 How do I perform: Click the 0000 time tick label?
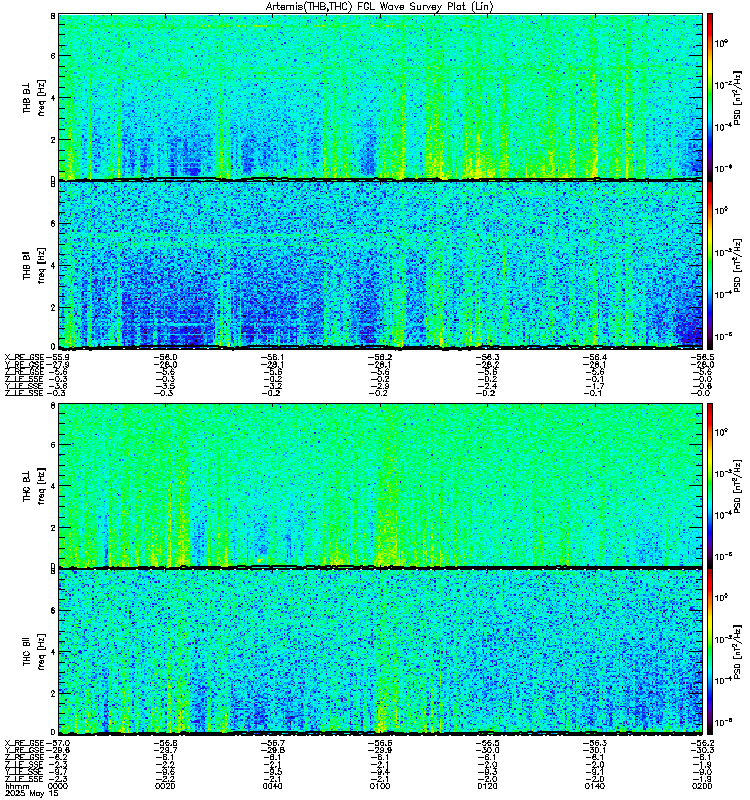(58, 786)
